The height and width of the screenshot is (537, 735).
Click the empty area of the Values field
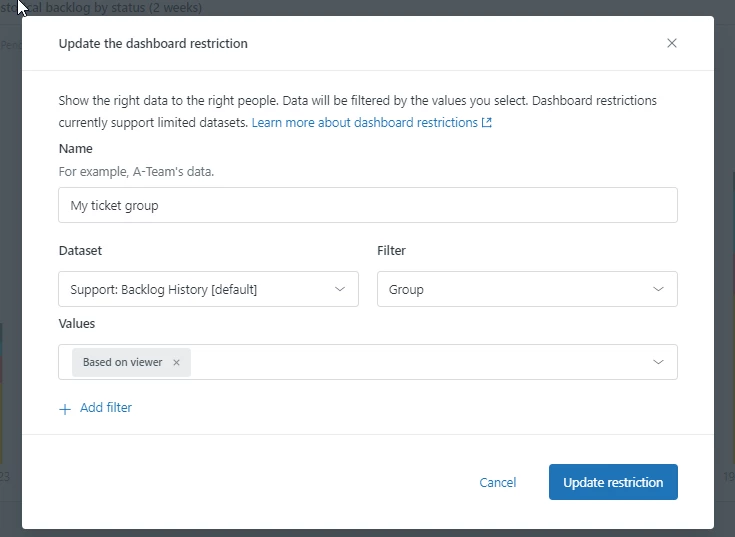pyautogui.click(x=420, y=362)
